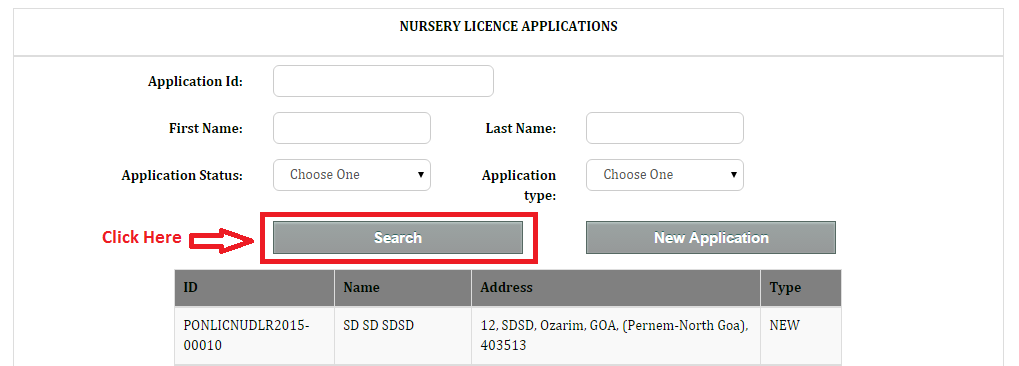Click the Name column header
This screenshot has width=1019, height=366.
pyautogui.click(x=403, y=288)
